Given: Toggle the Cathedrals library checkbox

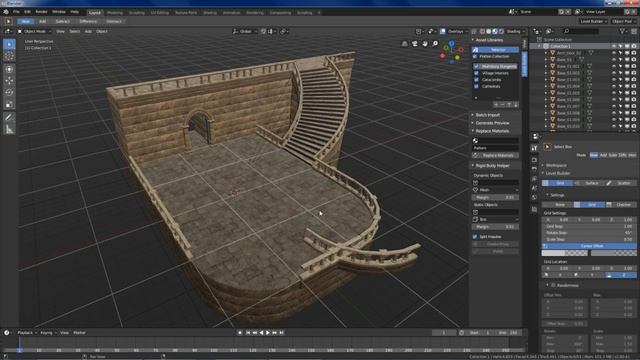Looking at the screenshot, I should [476, 86].
